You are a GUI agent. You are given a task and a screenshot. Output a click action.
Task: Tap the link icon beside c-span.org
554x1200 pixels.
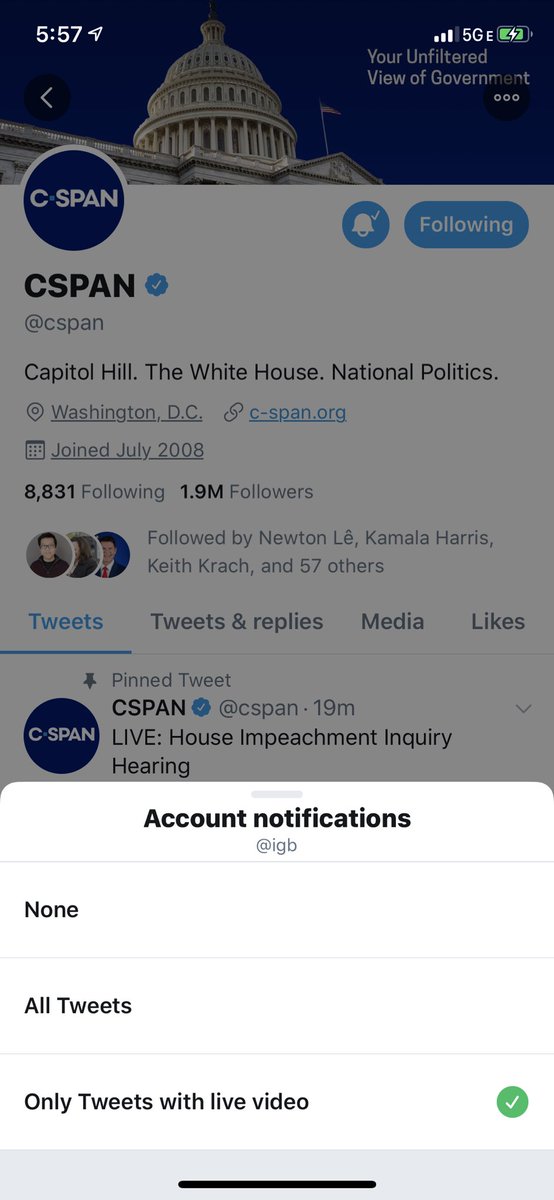point(234,412)
